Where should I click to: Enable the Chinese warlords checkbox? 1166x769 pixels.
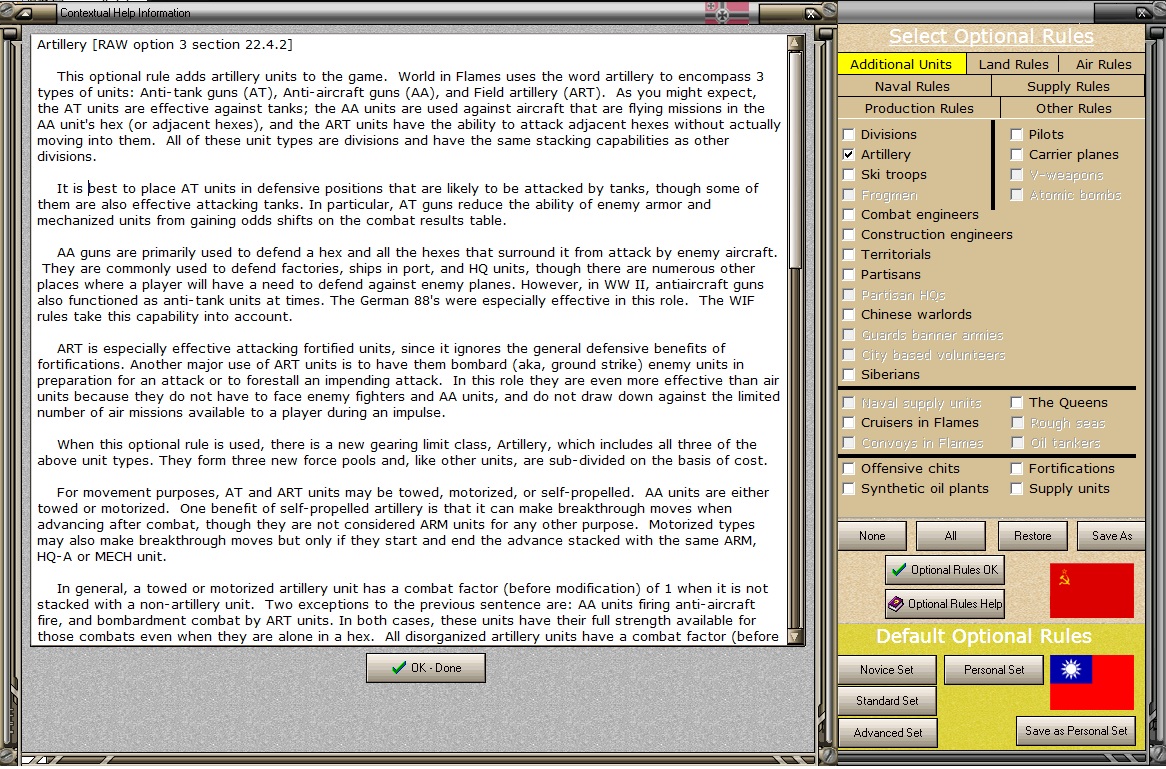[848, 315]
